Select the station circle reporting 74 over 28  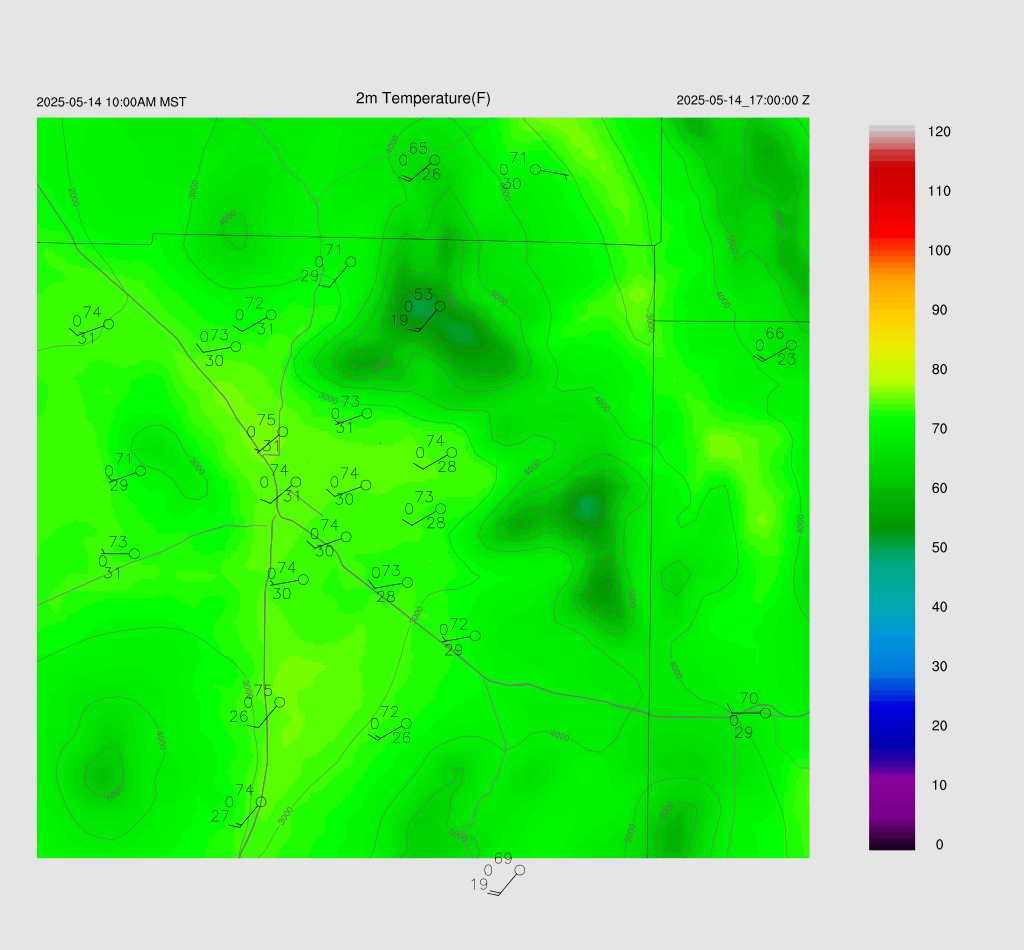click(x=451, y=452)
